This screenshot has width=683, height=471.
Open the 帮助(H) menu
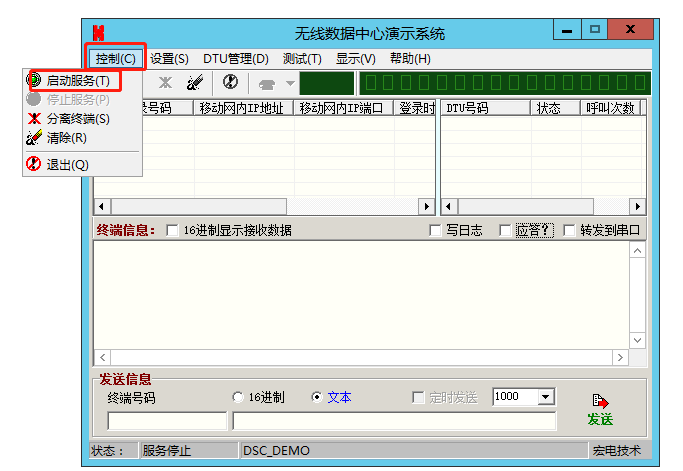tap(410, 58)
